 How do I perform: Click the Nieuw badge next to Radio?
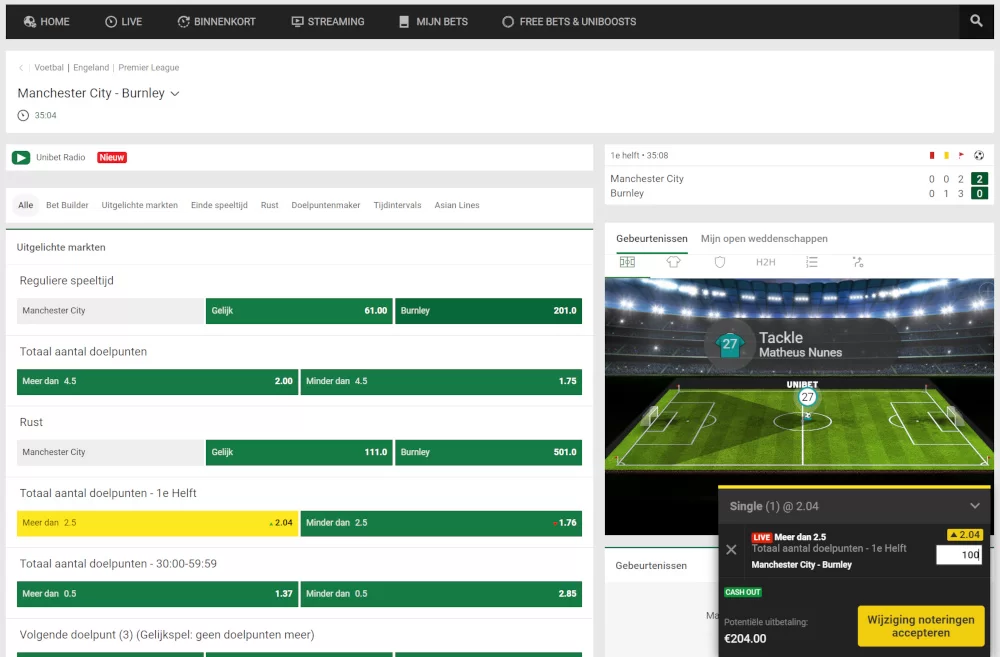[112, 158]
